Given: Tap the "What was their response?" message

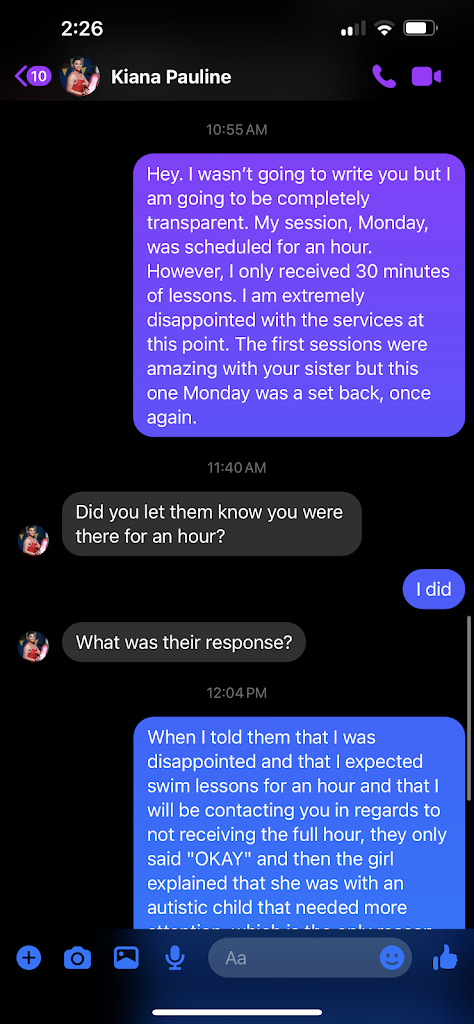Looking at the screenshot, I should tap(183, 642).
